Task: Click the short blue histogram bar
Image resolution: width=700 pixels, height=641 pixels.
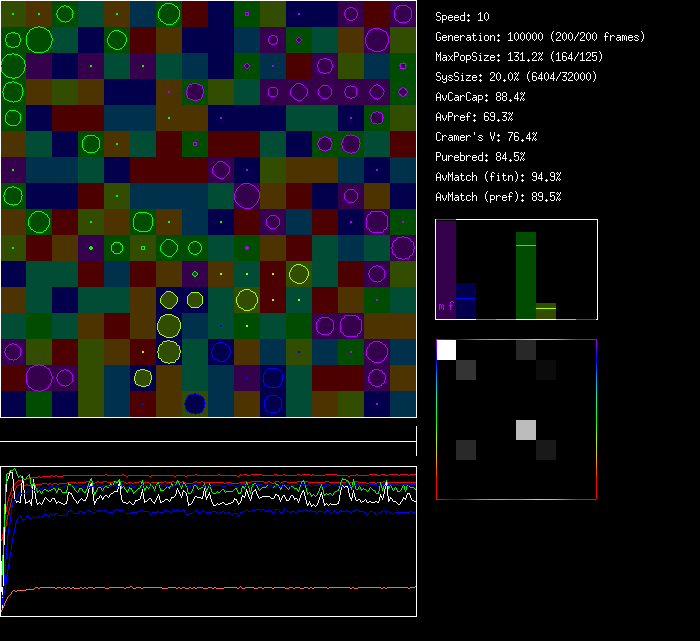Action: [x=466, y=302]
